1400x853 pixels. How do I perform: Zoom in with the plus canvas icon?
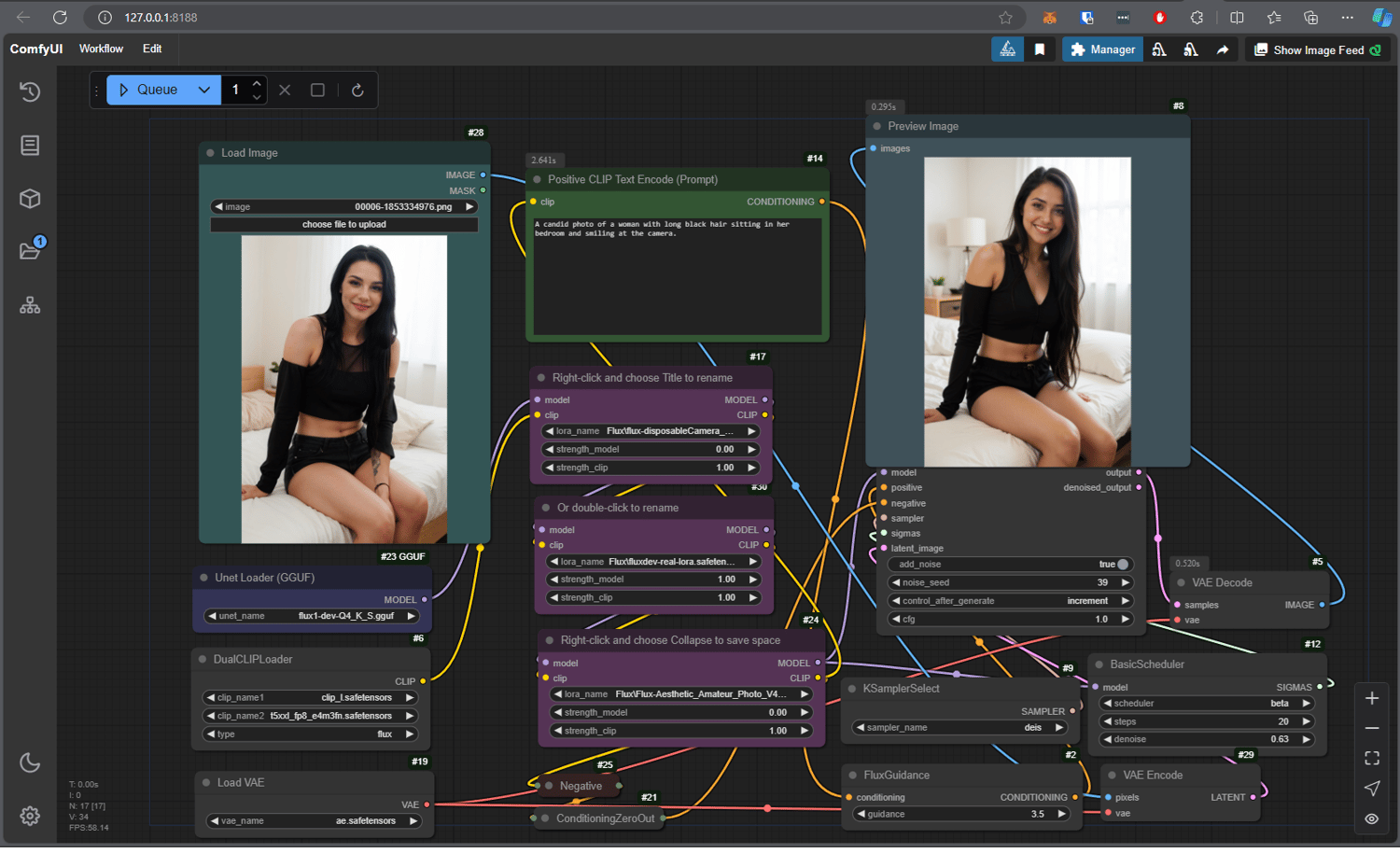[1372, 698]
